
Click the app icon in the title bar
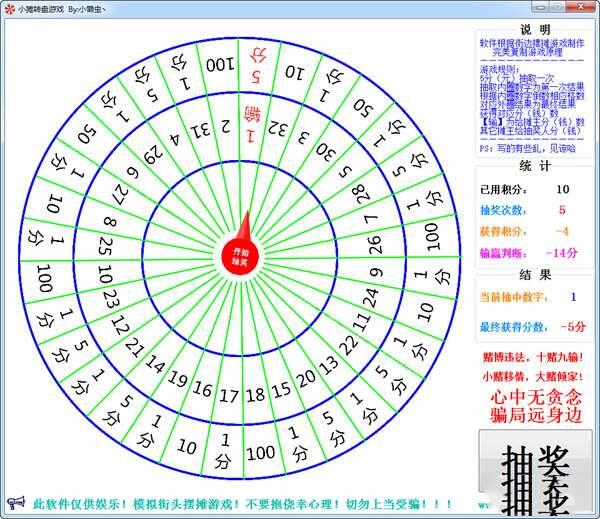click(9, 7)
